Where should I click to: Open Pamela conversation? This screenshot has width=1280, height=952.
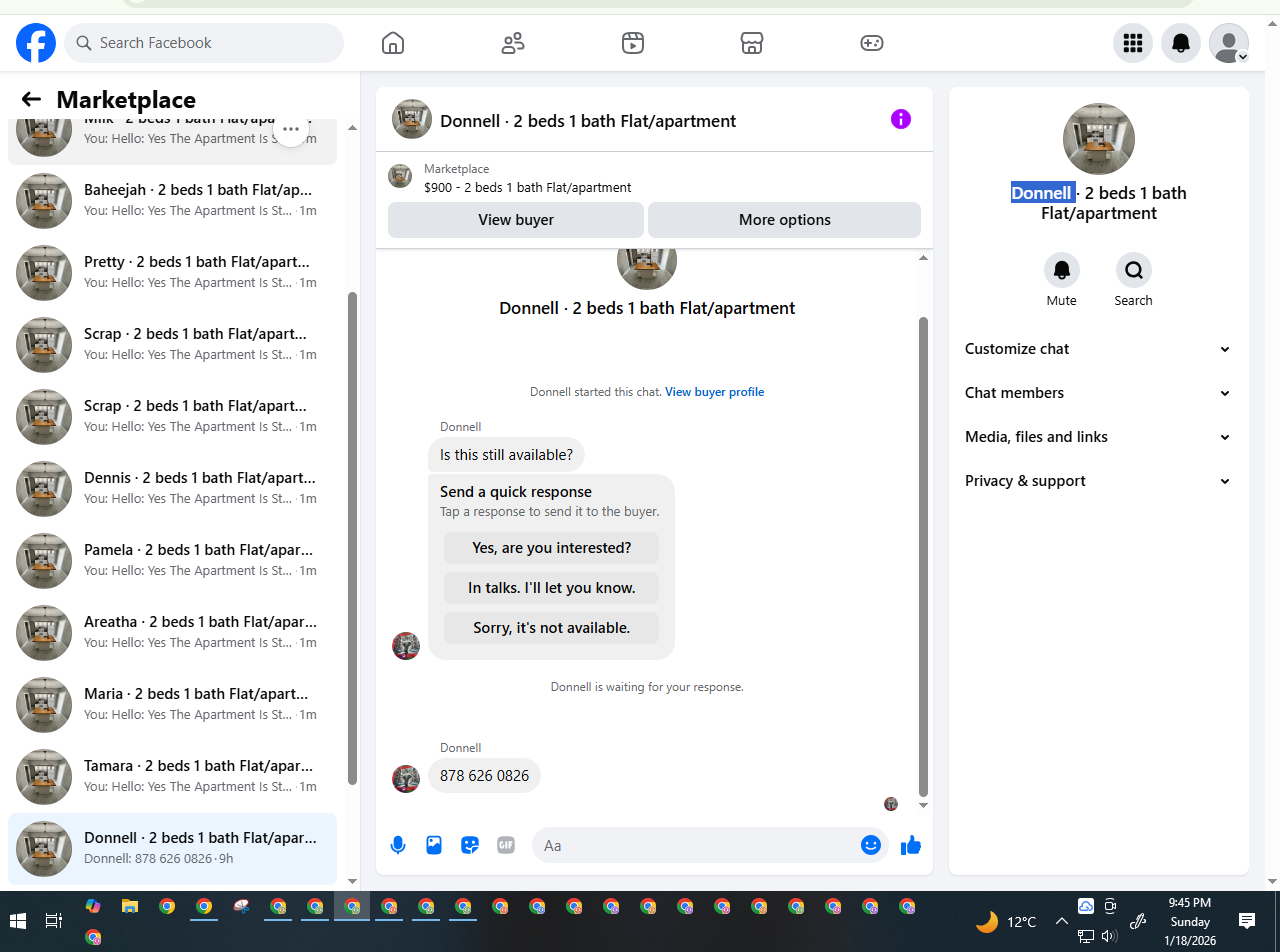(172, 561)
